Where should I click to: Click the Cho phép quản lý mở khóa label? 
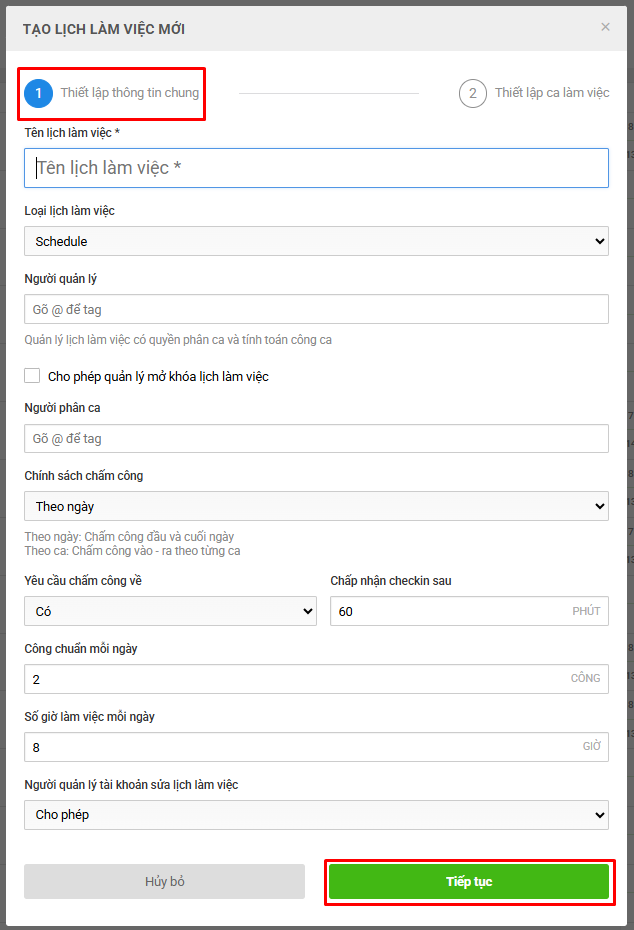pyautogui.click(x=158, y=377)
